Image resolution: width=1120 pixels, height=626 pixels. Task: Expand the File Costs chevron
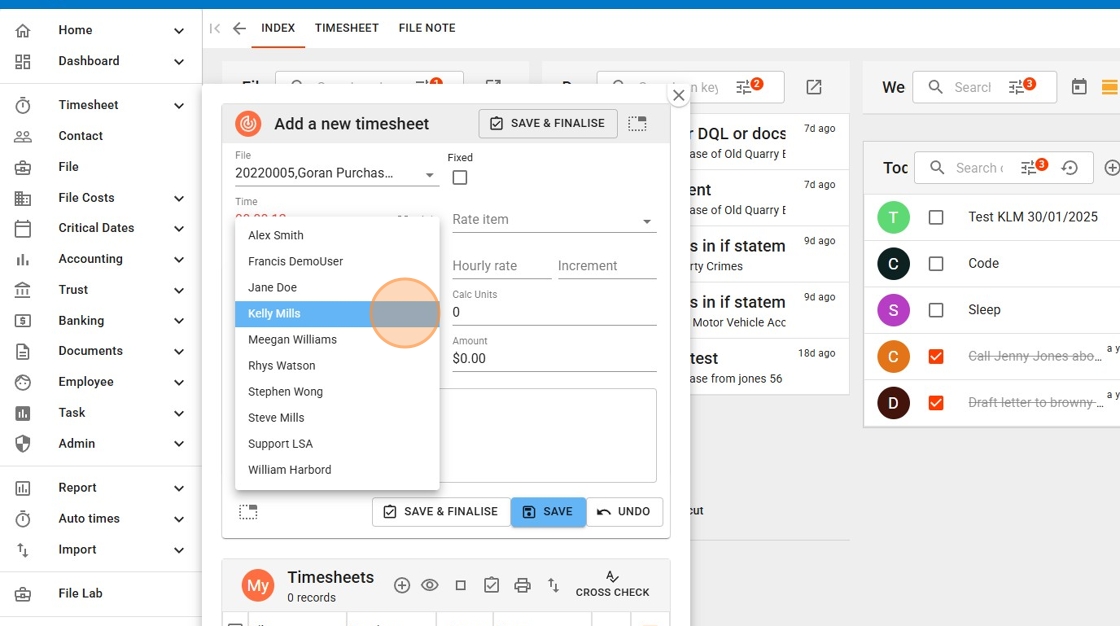(179, 198)
